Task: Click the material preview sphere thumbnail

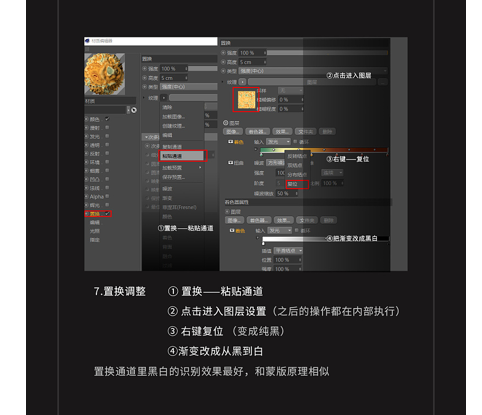Action: [x=105, y=74]
